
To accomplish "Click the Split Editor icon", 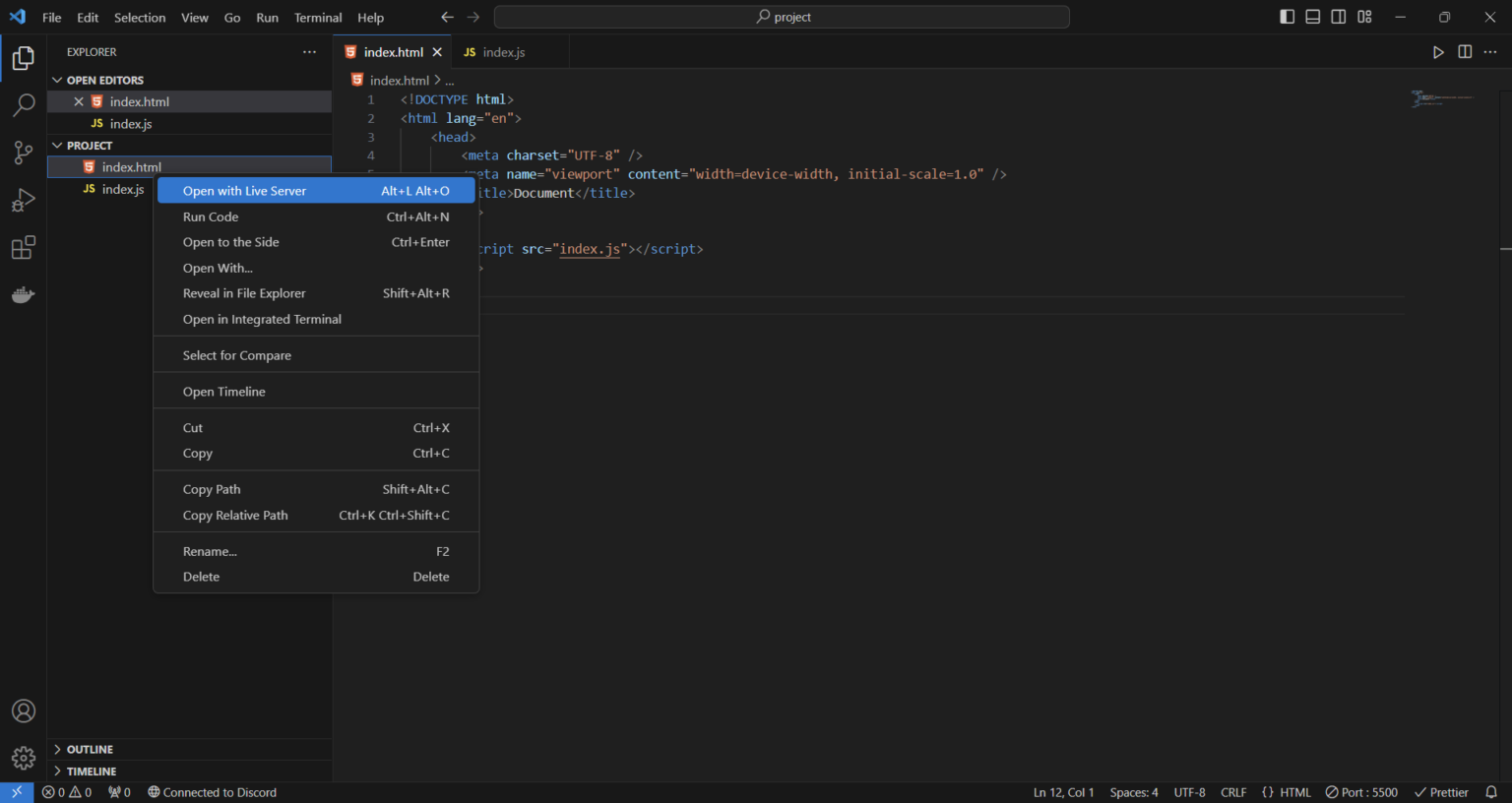I will click(1465, 52).
